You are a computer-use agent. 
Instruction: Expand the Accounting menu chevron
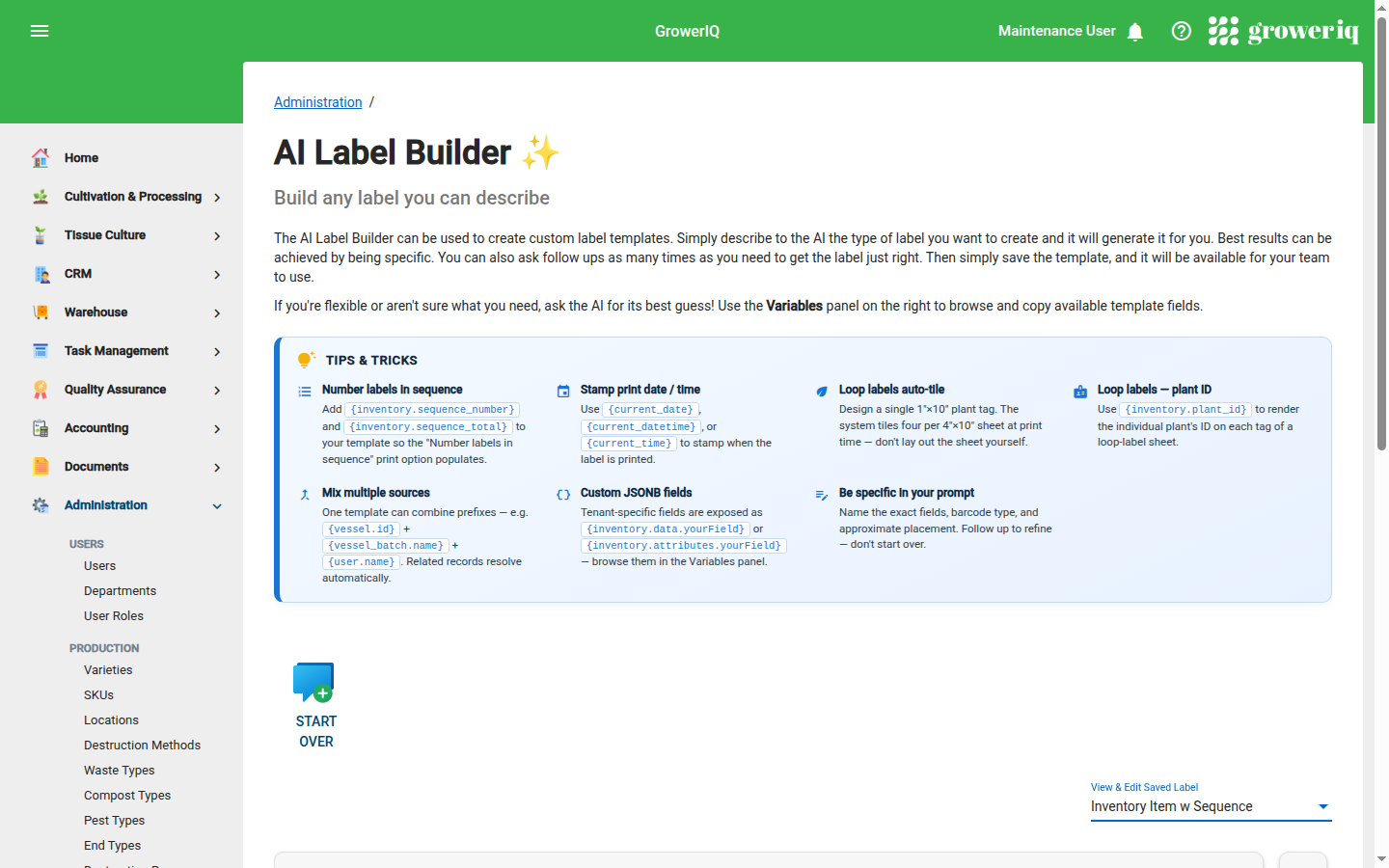[x=217, y=429]
